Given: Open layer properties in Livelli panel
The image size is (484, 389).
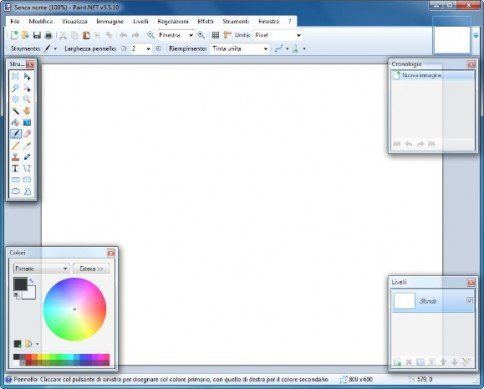Looking at the screenshot, I should tap(466, 362).
